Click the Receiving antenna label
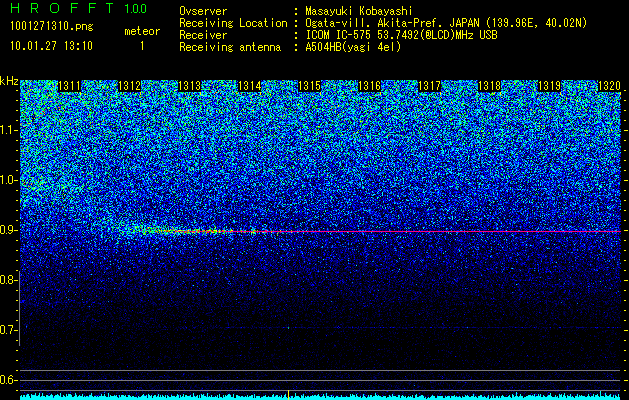Image resolution: width=629 pixels, height=400 pixels. pos(230,47)
